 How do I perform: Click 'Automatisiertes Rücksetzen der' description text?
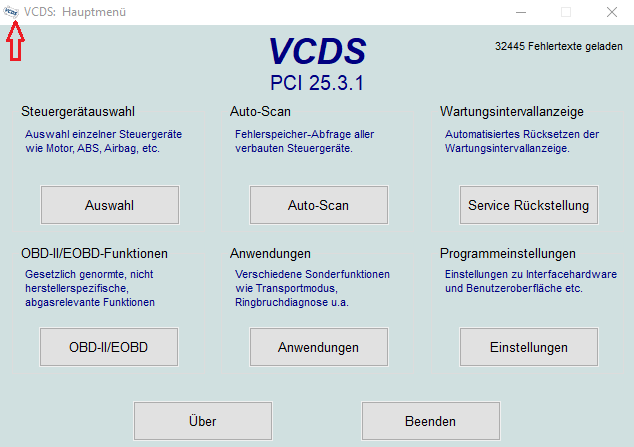coord(522,134)
